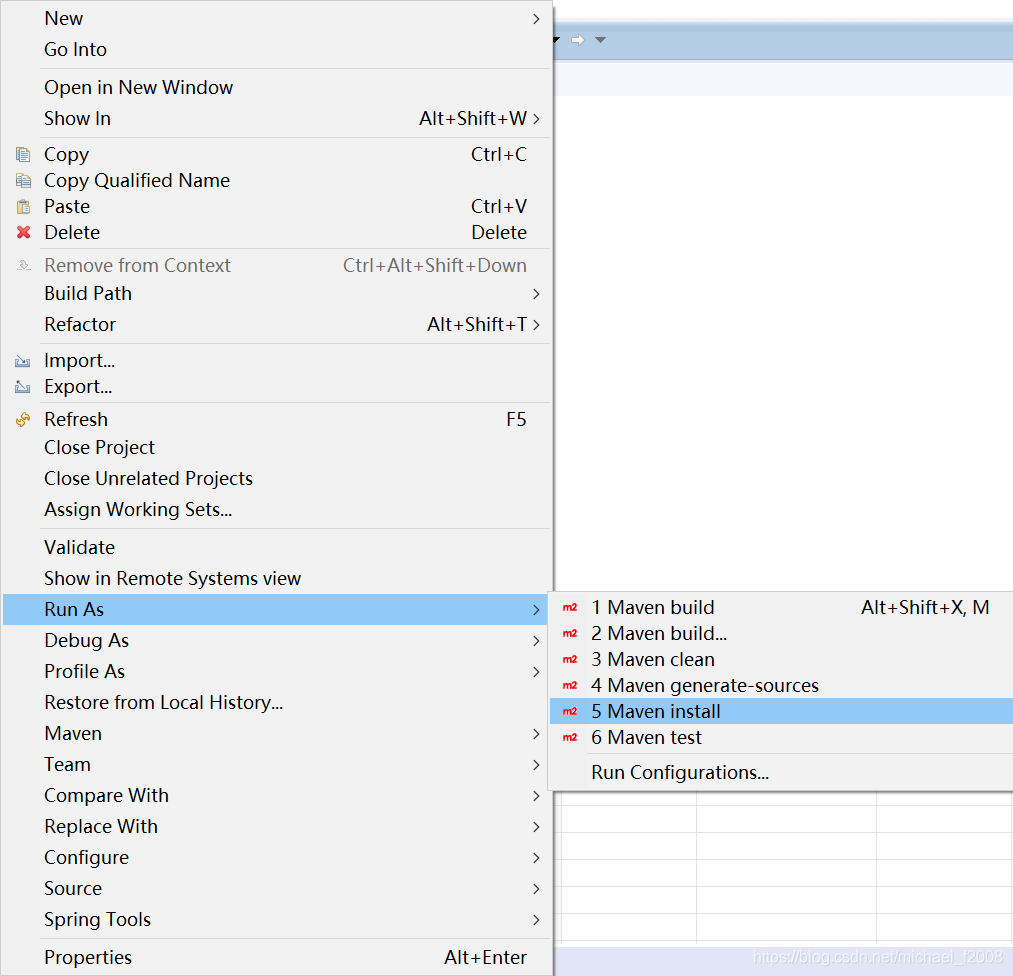The image size is (1013, 976).
Task: Expand the Profile As submenu arrow
Action: [x=536, y=672]
